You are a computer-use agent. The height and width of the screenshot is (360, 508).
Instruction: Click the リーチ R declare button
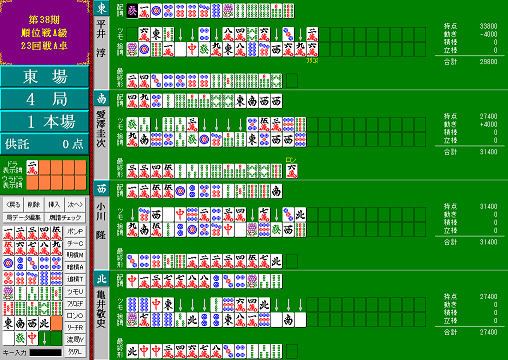75,327
